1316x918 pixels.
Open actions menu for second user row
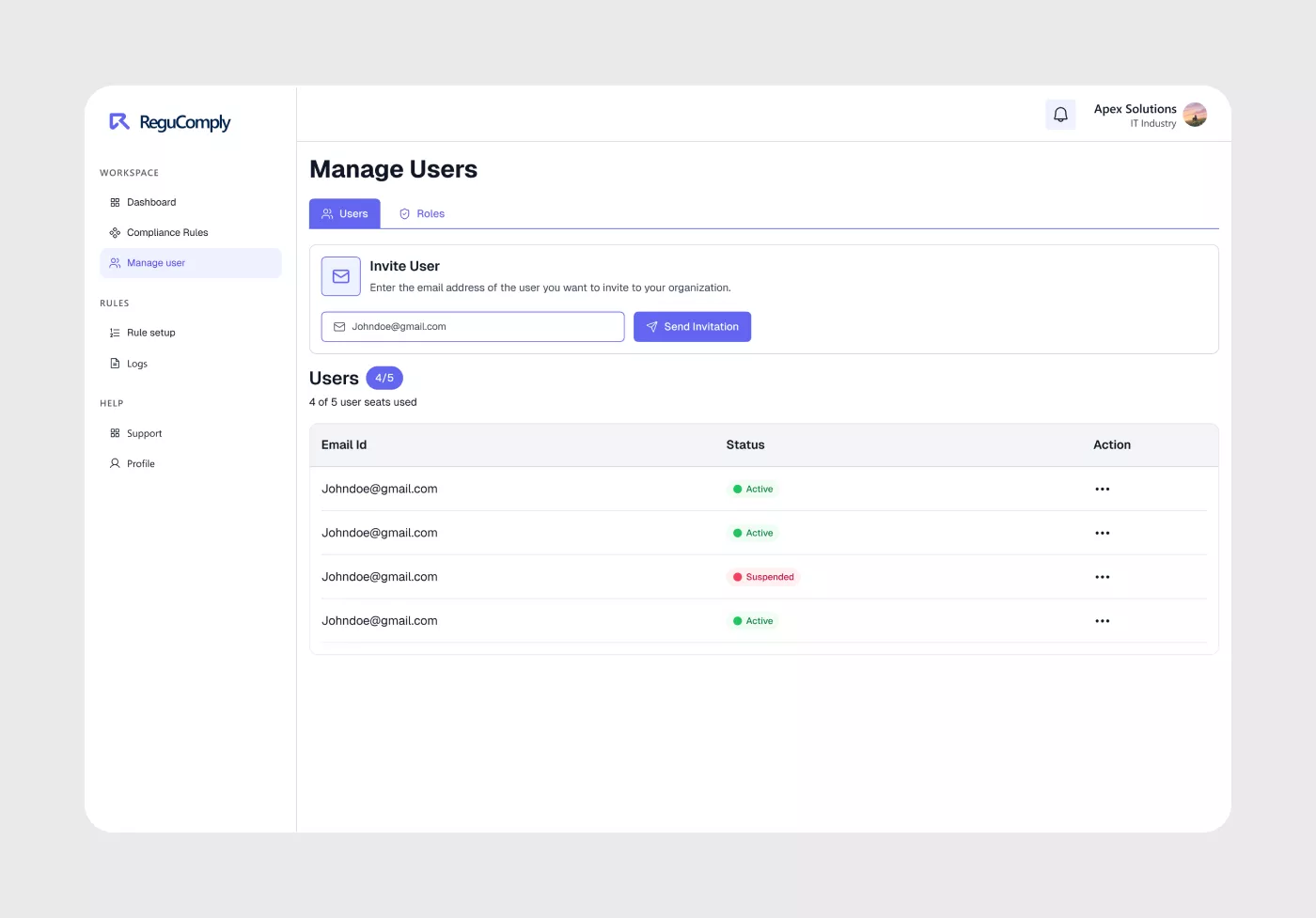[1103, 533]
